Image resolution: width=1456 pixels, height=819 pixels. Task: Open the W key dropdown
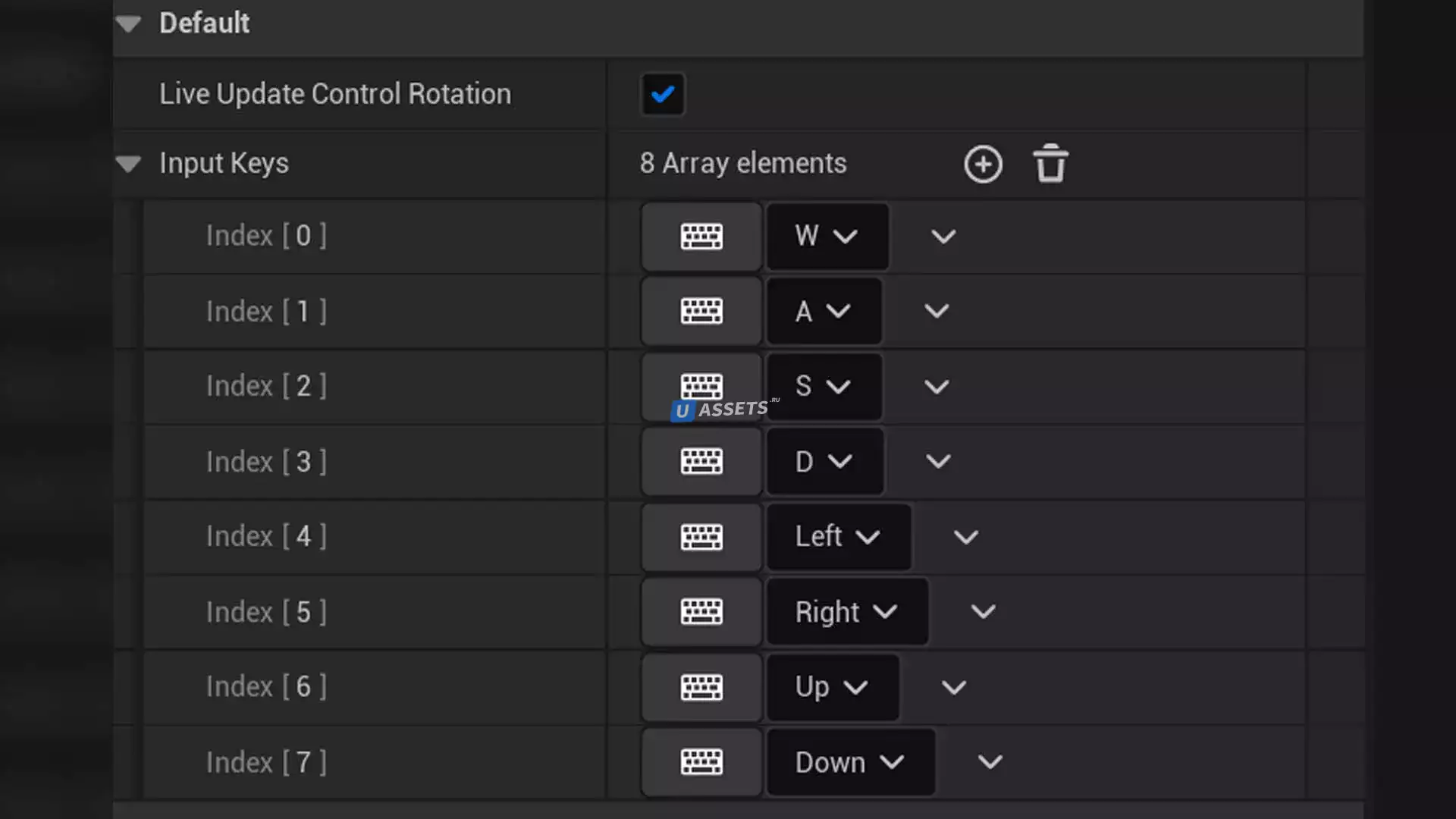[827, 236]
